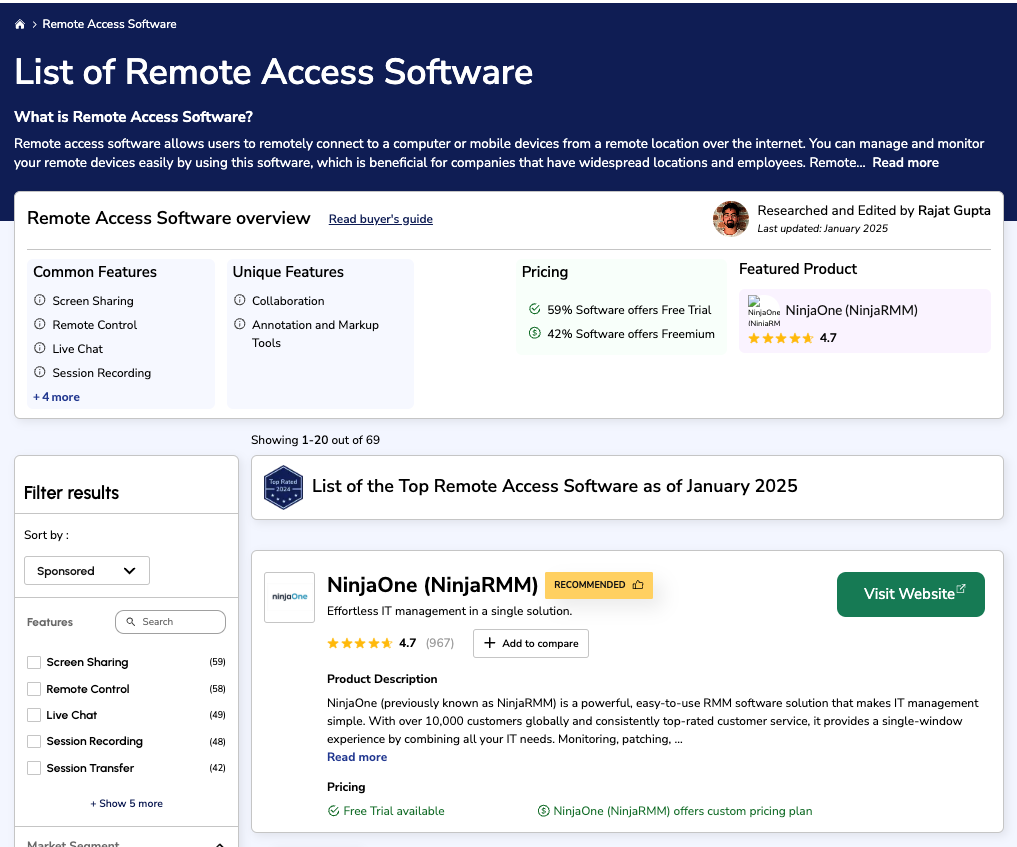Click the Top Rated 2024 badge
Screen dimensions: 1017x847
pyautogui.click(x=283, y=487)
